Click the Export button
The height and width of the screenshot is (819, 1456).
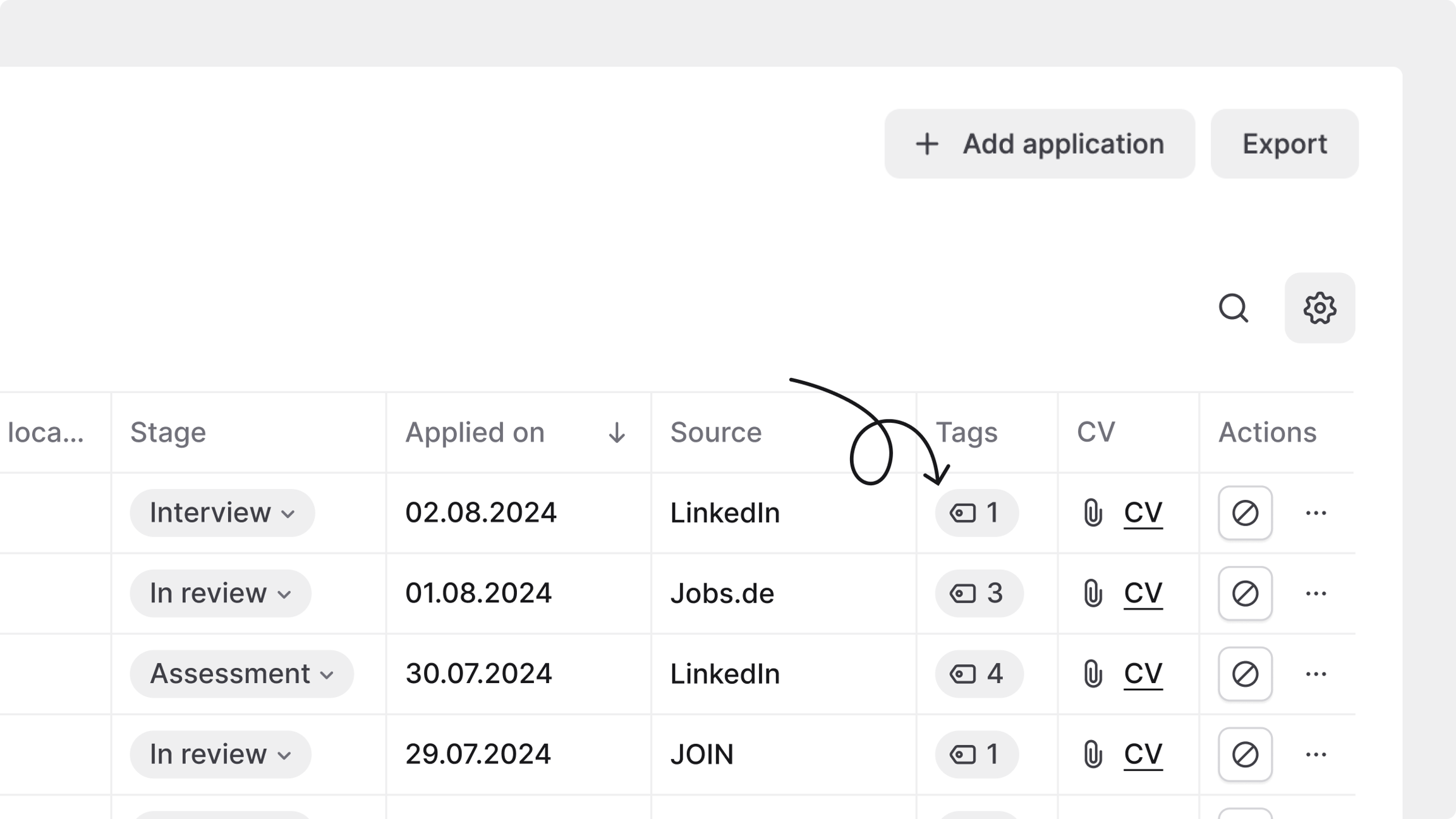(1284, 144)
